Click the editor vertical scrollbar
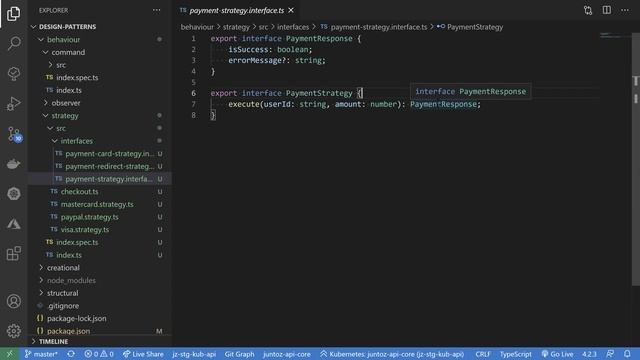Image resolution: width=640 pixels, height=360 pixels. 636,159
